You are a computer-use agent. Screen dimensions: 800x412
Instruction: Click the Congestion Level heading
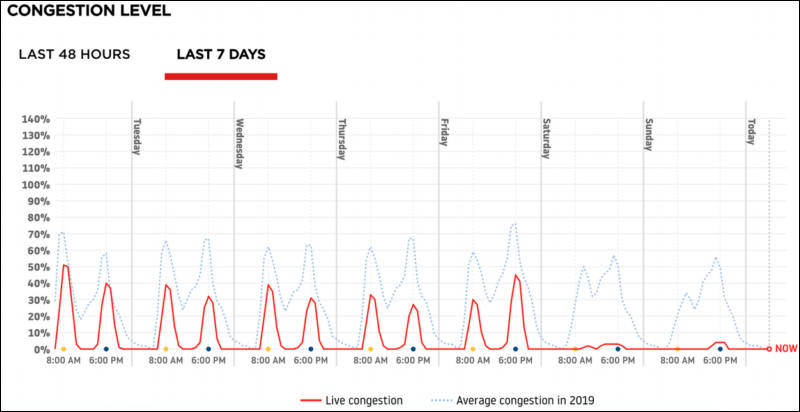point(89,11)
